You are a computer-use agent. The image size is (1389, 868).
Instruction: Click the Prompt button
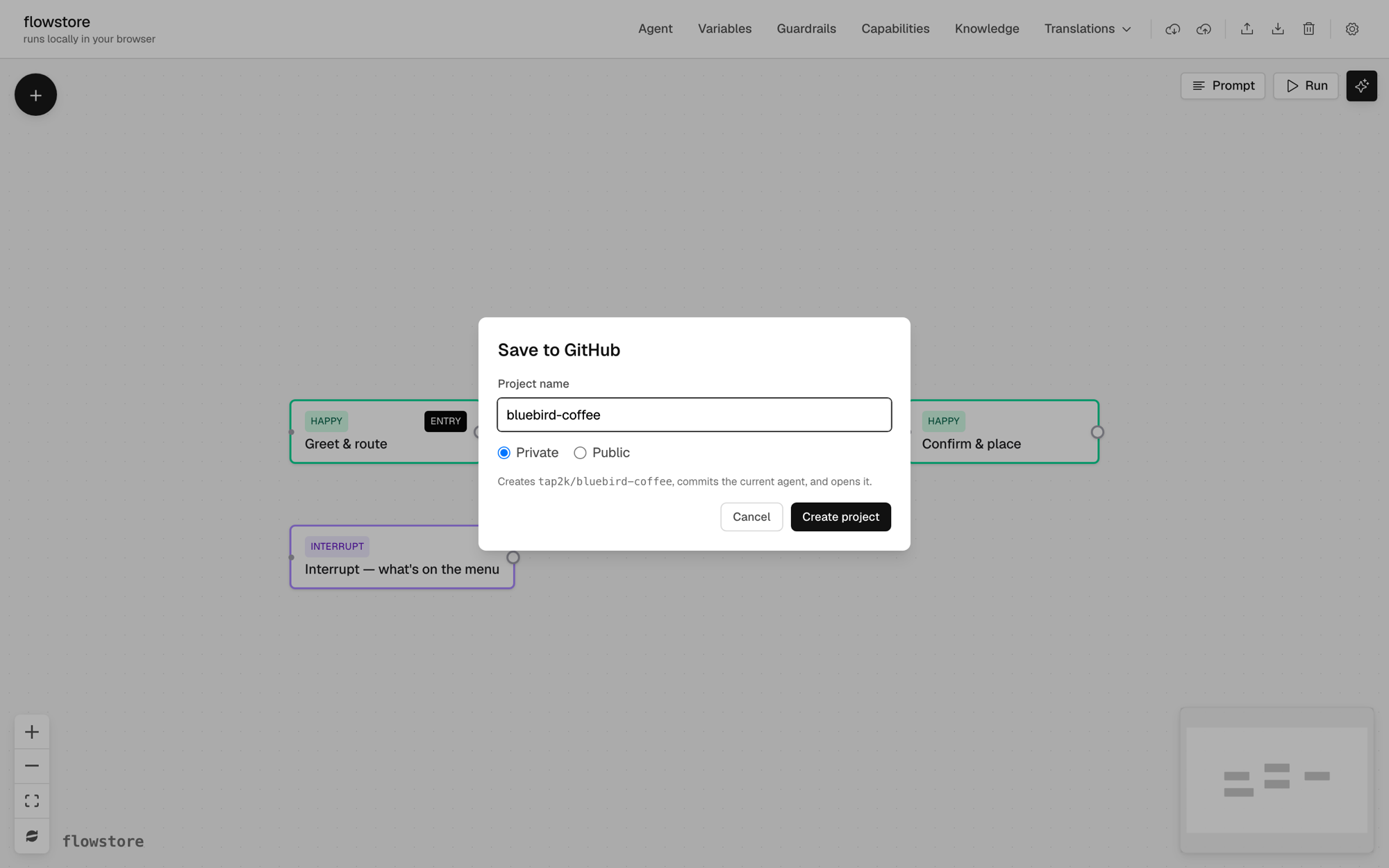(1223, 86)
